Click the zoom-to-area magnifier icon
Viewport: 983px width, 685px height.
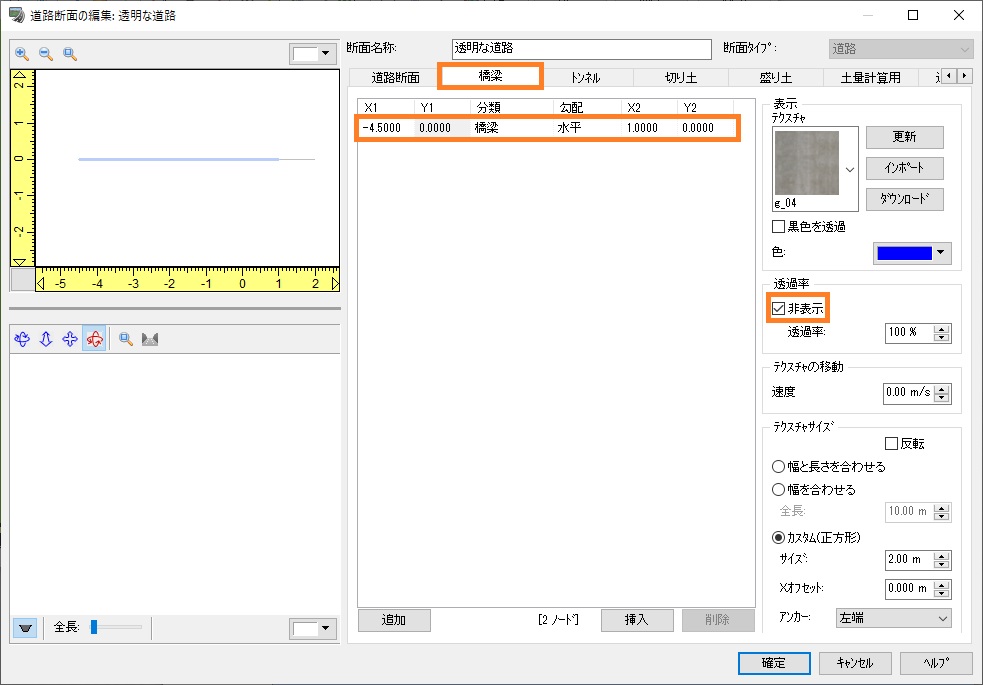pos(70,54)
